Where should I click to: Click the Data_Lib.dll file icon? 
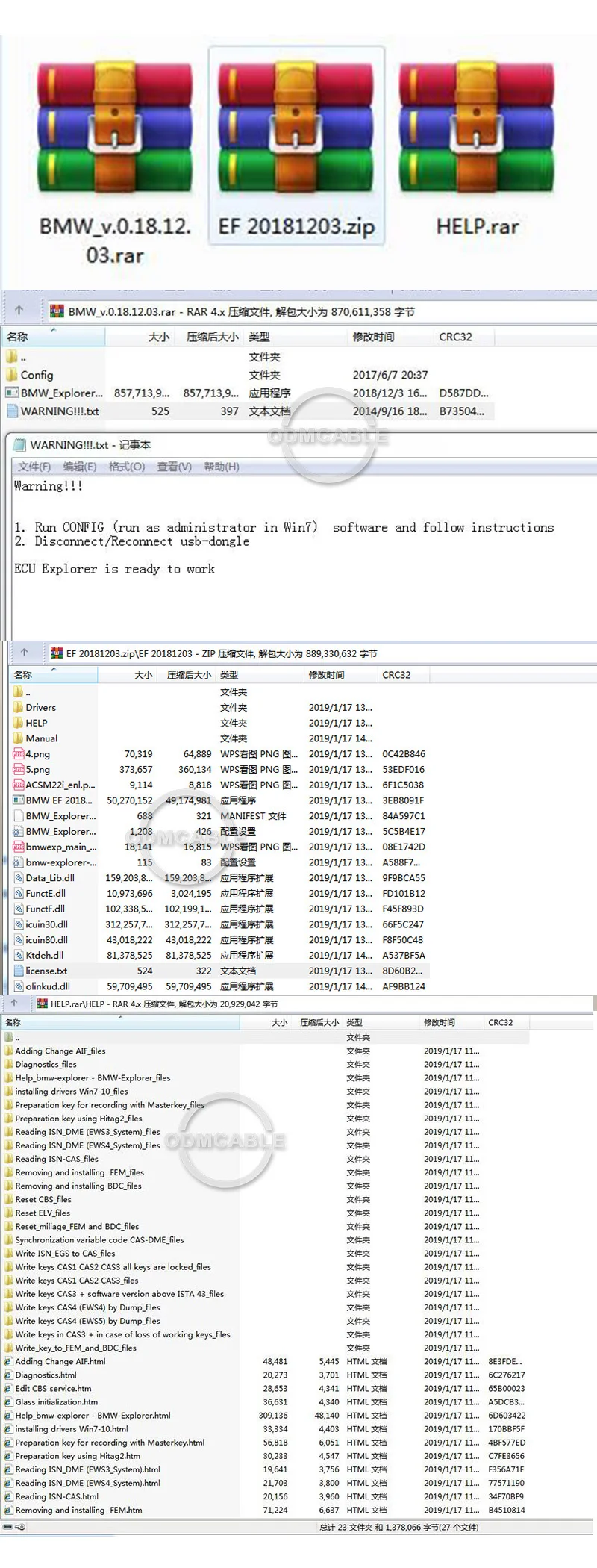[19, 877]
